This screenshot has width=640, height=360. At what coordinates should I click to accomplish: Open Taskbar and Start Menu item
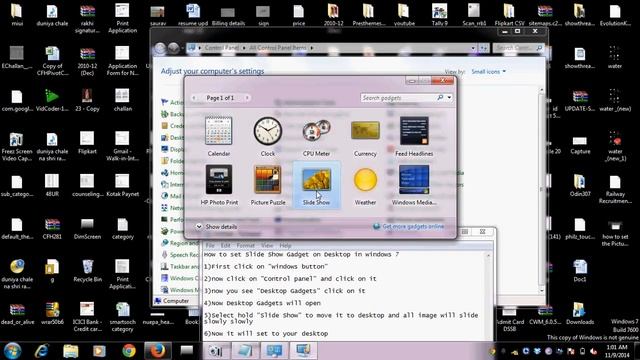coord(180,266)
